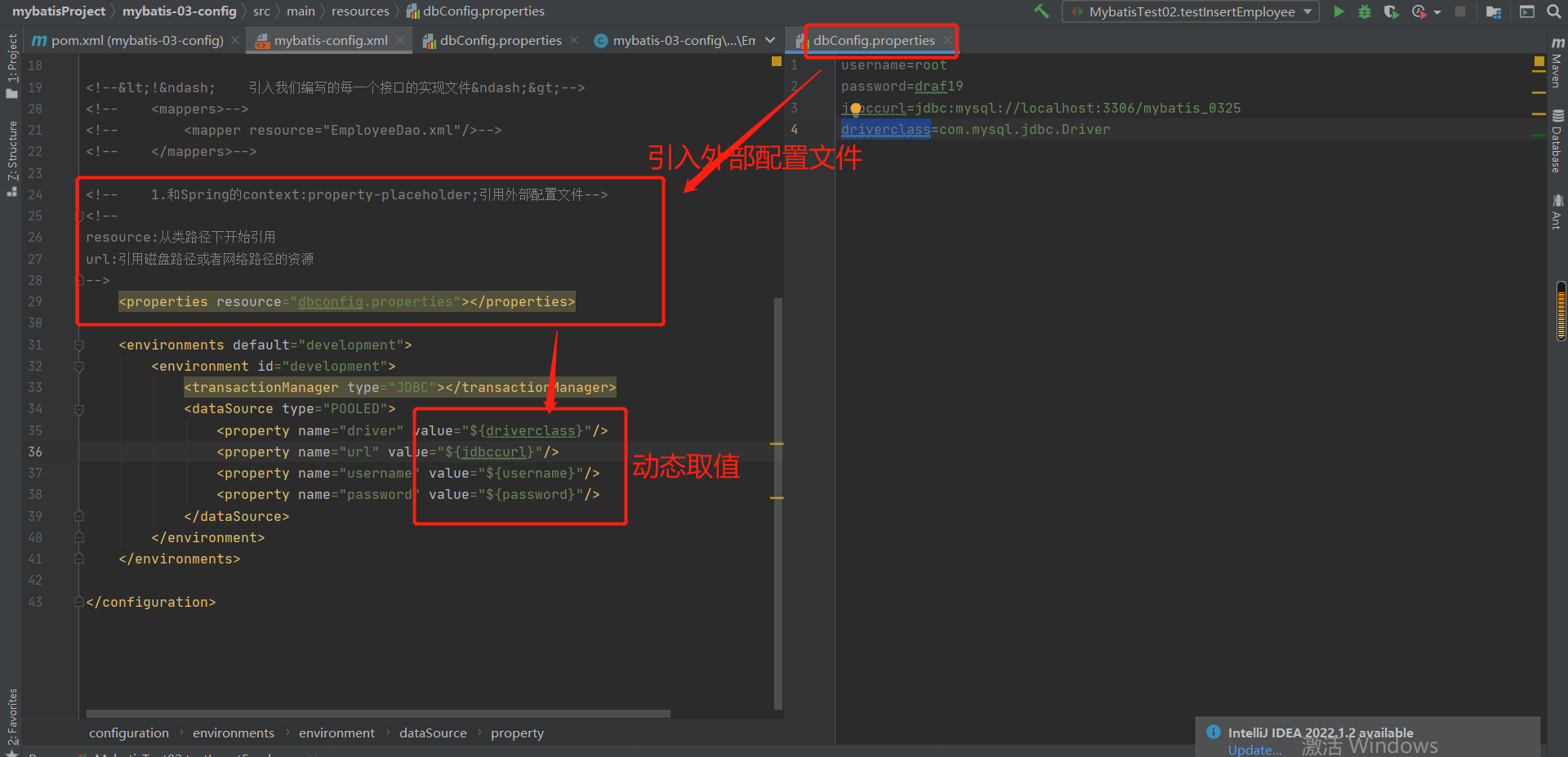Image resolution: width=1568 pixels, height=757 pixels.
Task: Run with coverage shield icon
Action: click(x=1391, y=11)
